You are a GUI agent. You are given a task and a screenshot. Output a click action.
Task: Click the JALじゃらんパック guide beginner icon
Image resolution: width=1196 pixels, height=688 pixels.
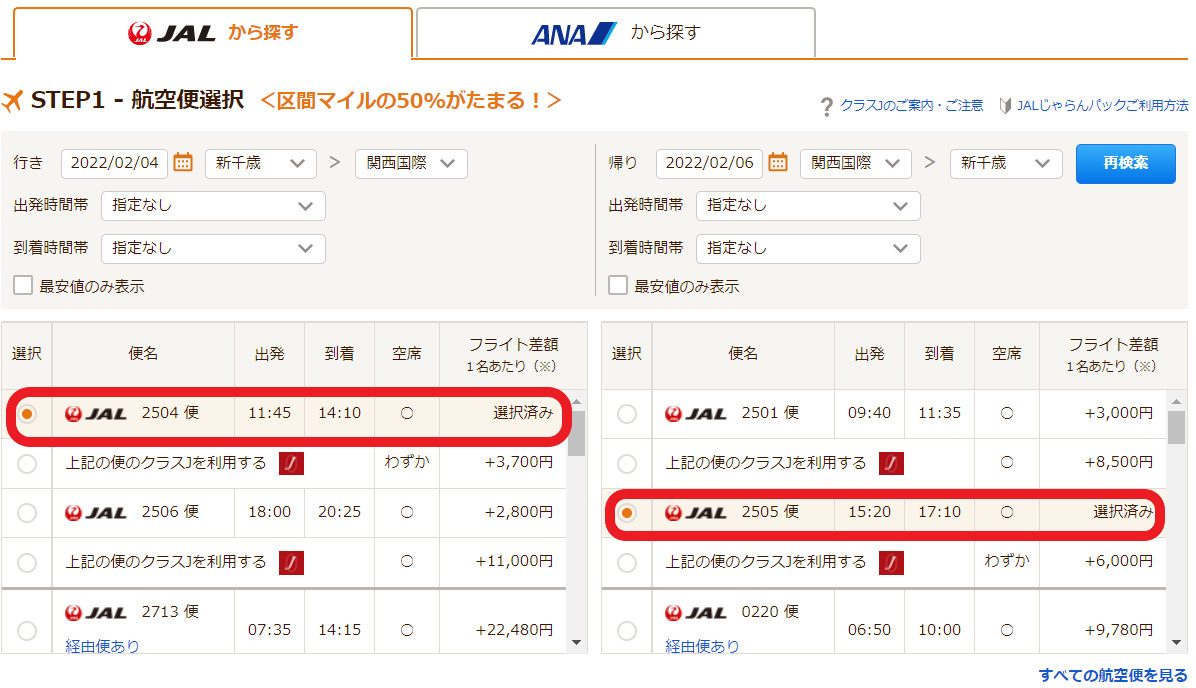(1005, 105)
